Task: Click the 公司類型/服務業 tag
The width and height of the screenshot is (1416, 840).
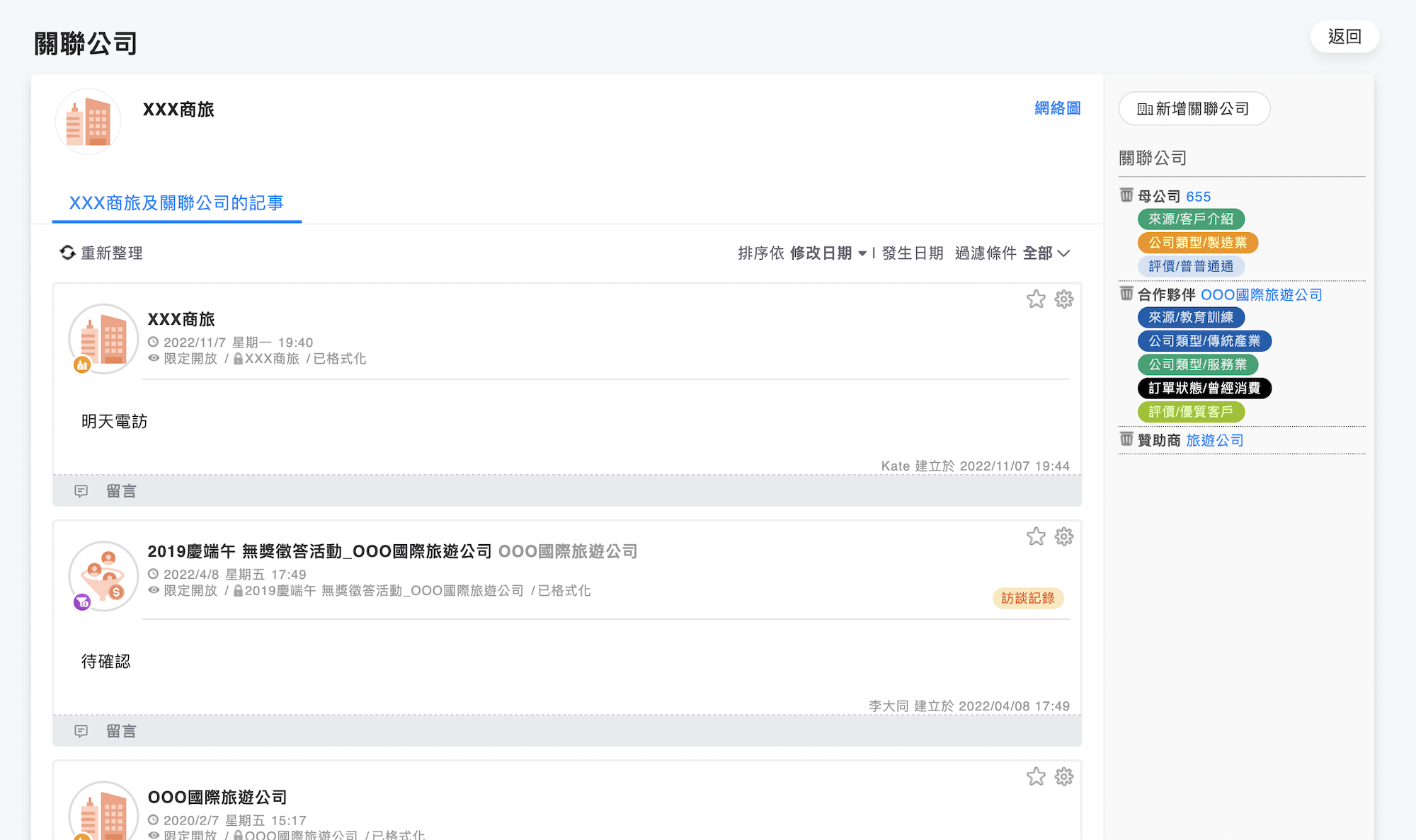Action: 1198,364
